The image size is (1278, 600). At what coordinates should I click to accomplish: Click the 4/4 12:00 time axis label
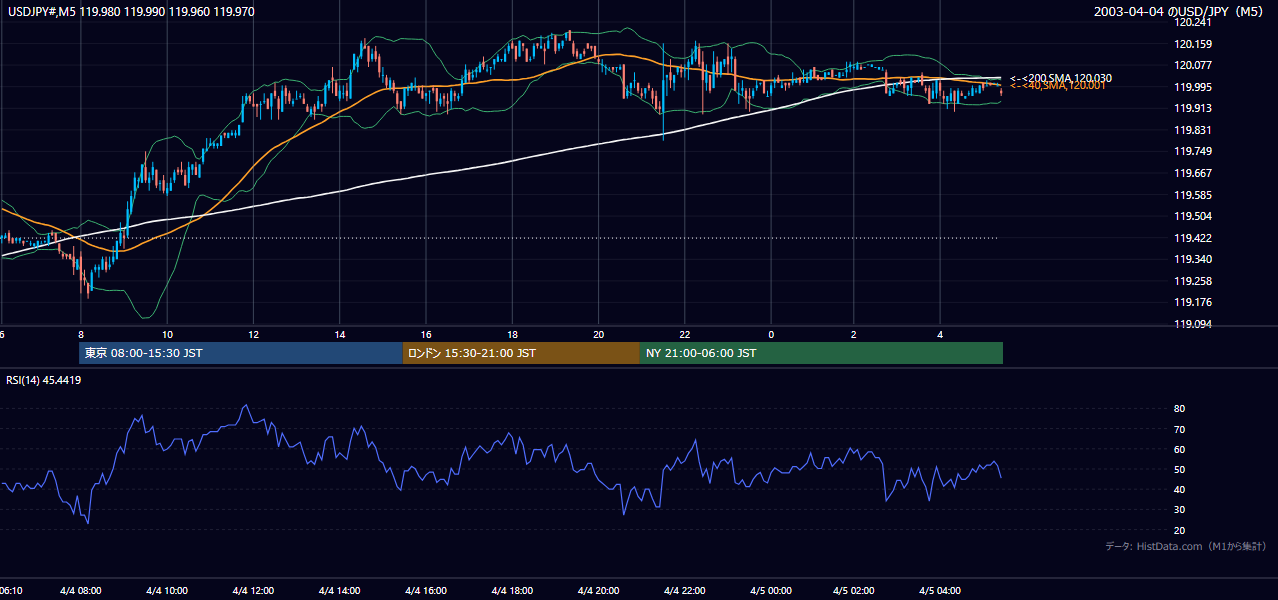252,591
